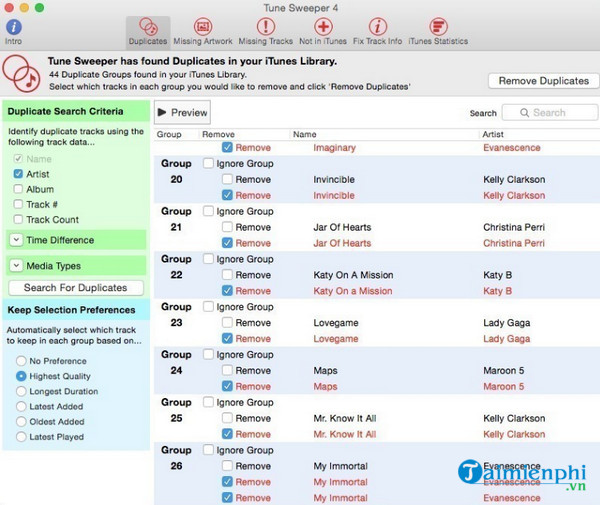Viewport: 600px width, 505px height.
Task: Check Ignore Group for Group 26
Action: click(208, 450)
